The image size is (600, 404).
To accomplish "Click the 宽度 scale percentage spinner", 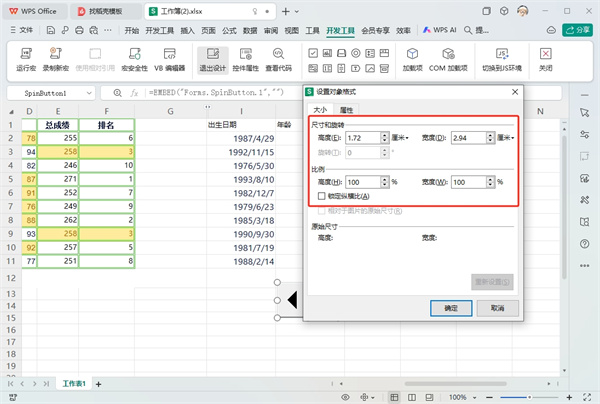I will click(490, 182).
